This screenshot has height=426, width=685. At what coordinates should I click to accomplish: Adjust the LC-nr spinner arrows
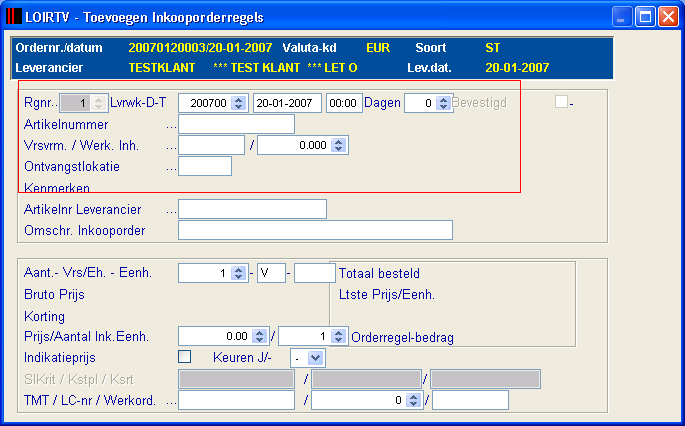coord(413,400)
